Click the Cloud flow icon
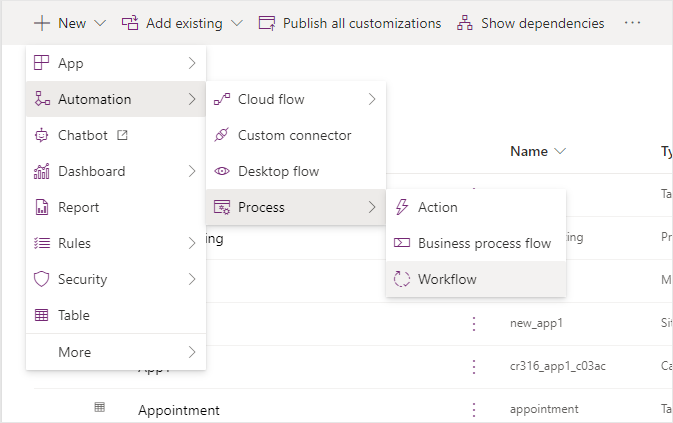The width and height of the screenshot is (673, 423). [x=222, y=99]
